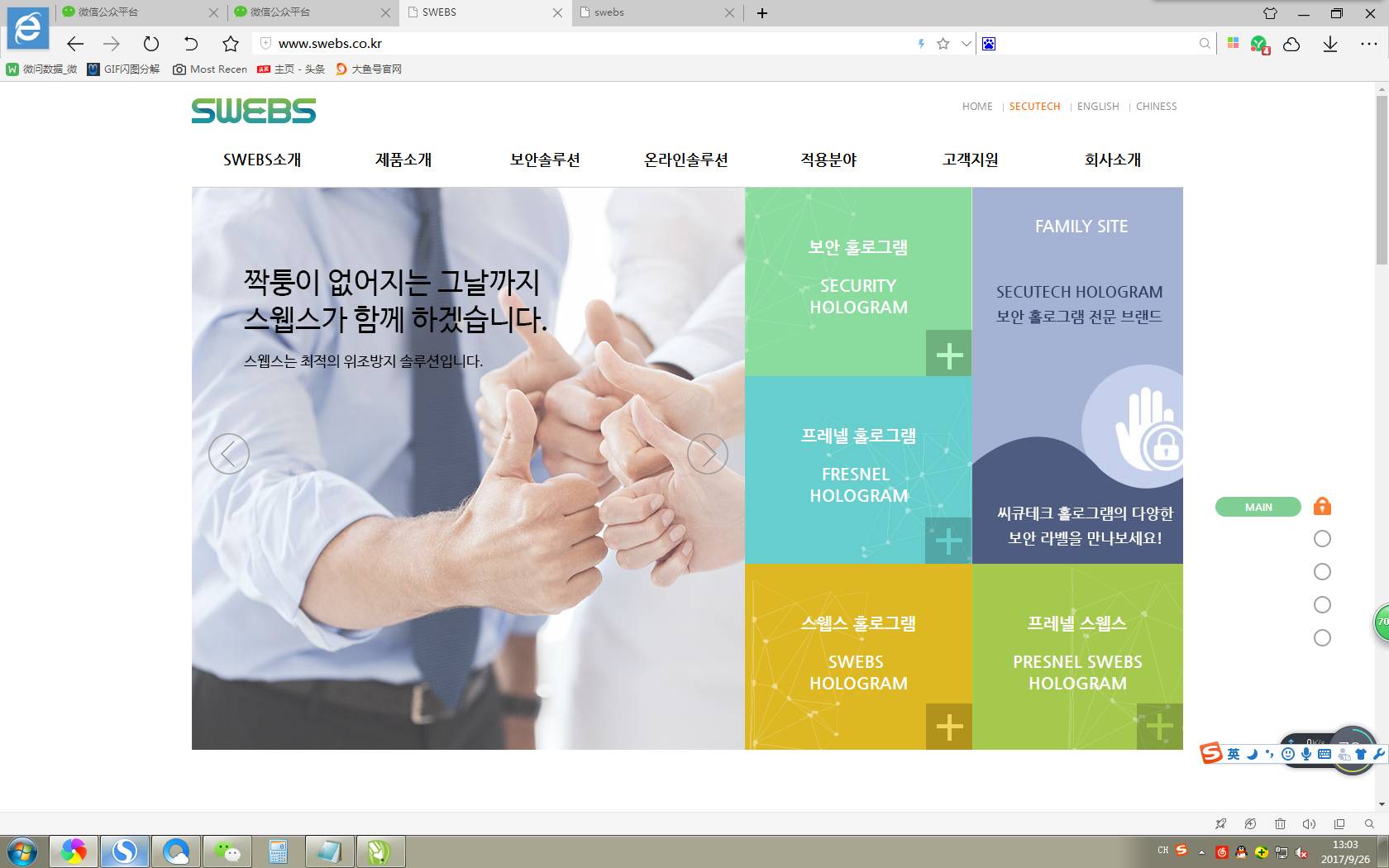This screenshot has height=868, width=1389.
Task: Open the Sogou virtual keyboard
Action: 1325,754
